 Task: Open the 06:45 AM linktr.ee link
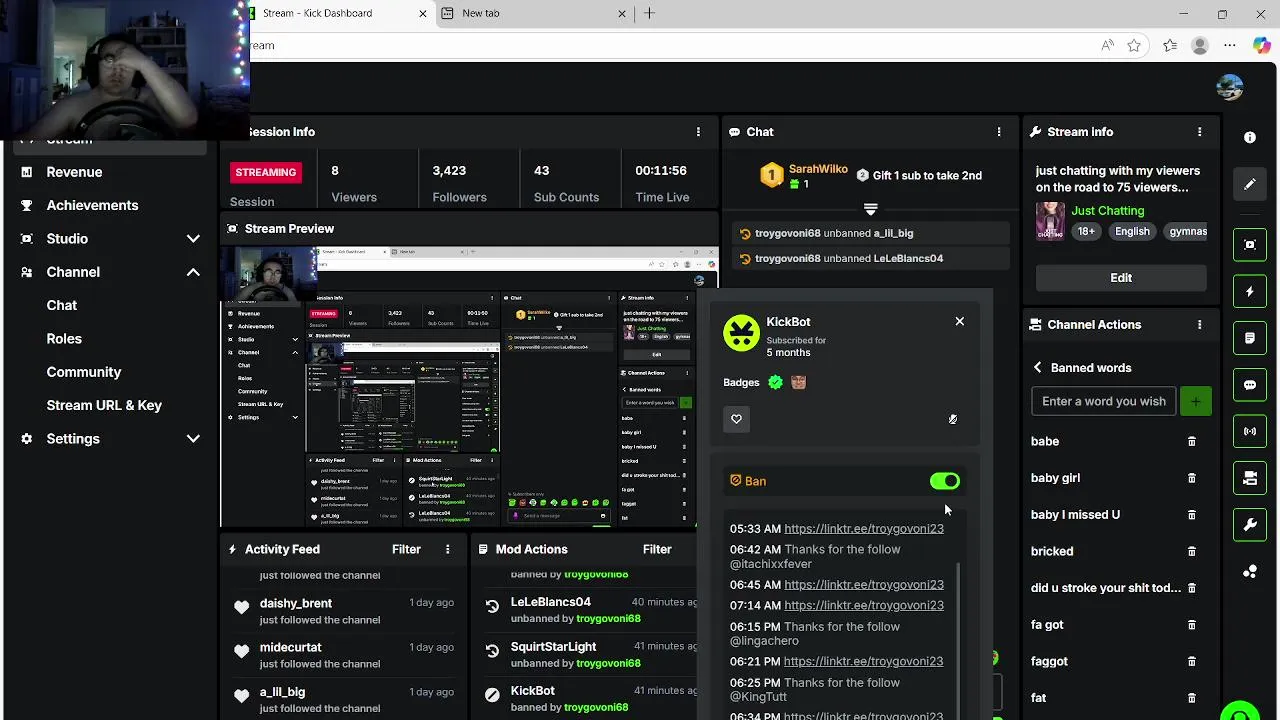(x=863, y=584)
